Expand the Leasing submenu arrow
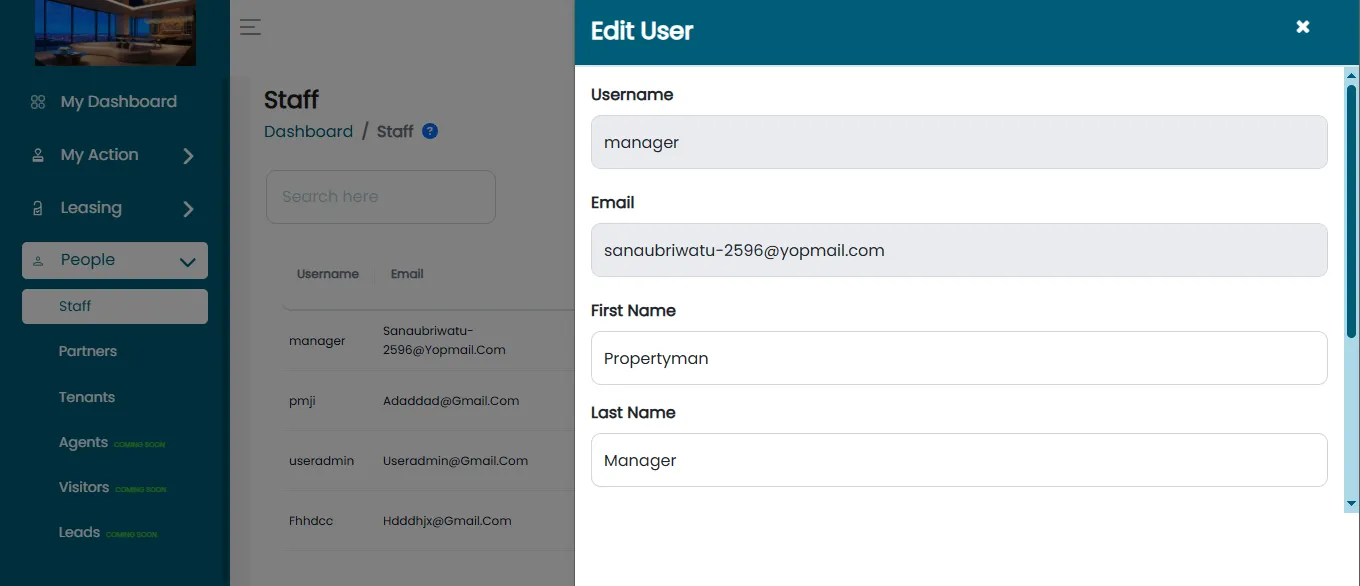The height and width of the screenshot is (586, 1360). [x=188, y=209]
